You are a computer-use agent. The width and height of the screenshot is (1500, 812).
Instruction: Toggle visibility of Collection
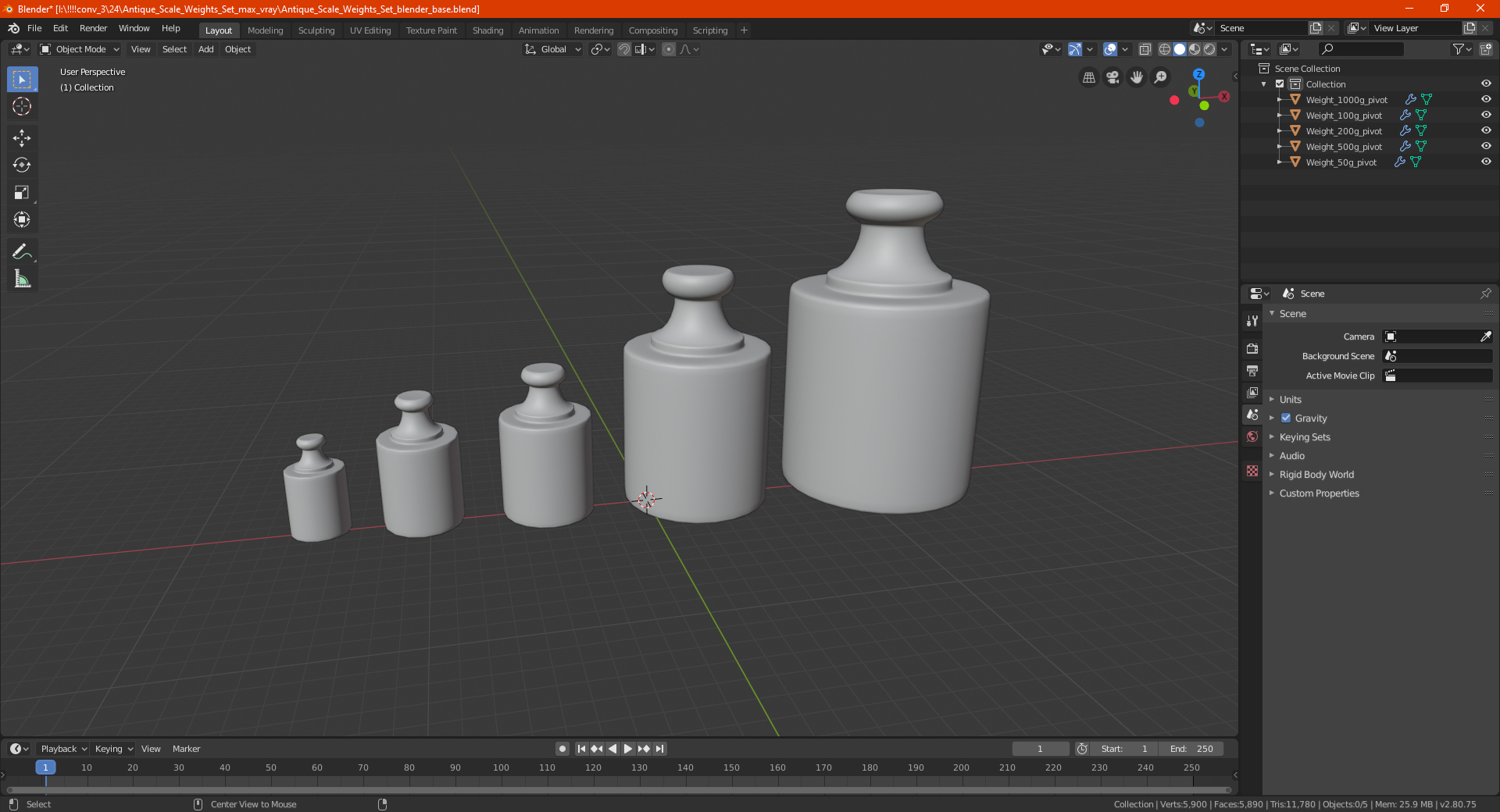pos(1486,84)
